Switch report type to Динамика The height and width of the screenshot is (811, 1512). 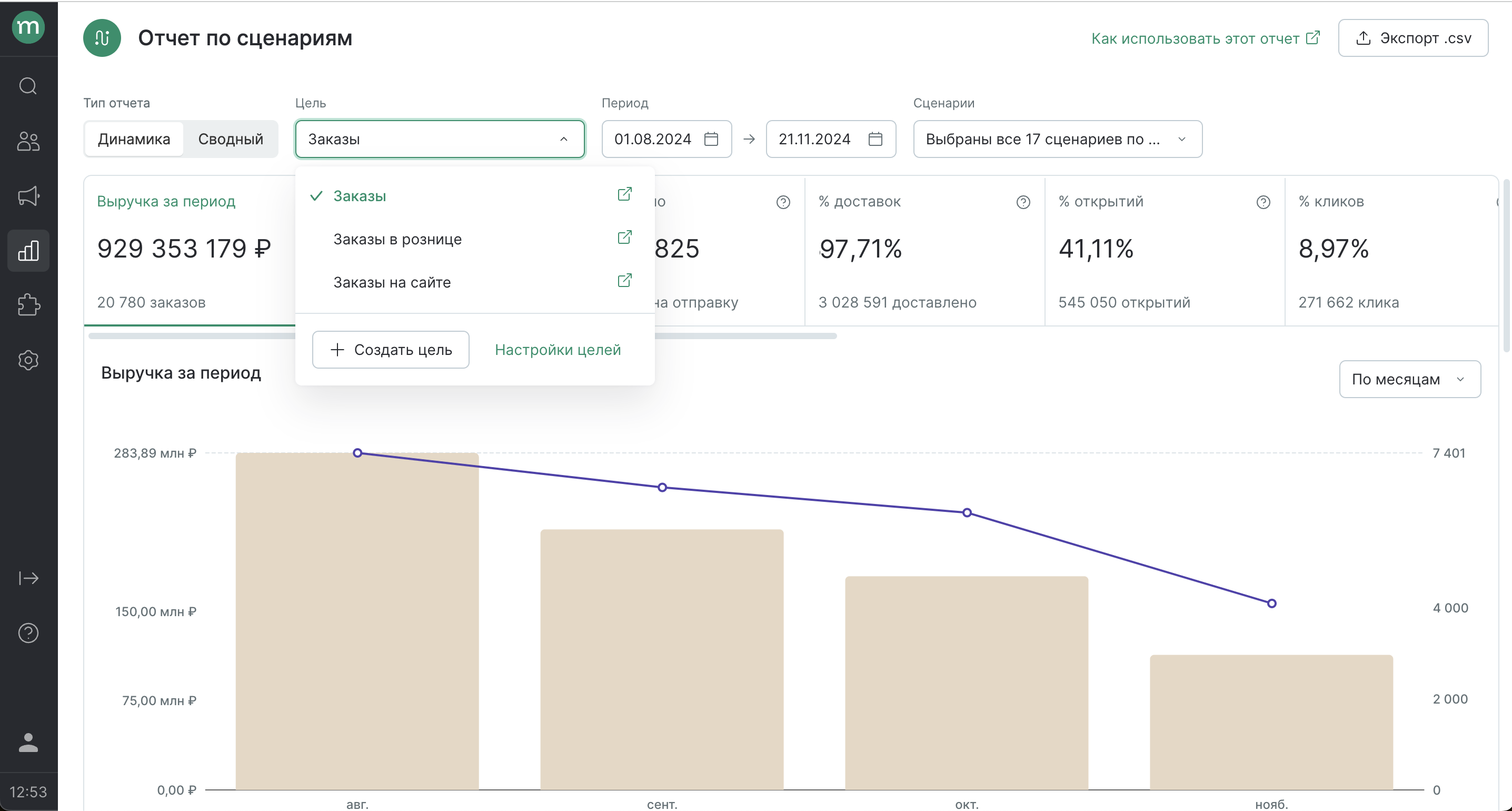[134, 139]
